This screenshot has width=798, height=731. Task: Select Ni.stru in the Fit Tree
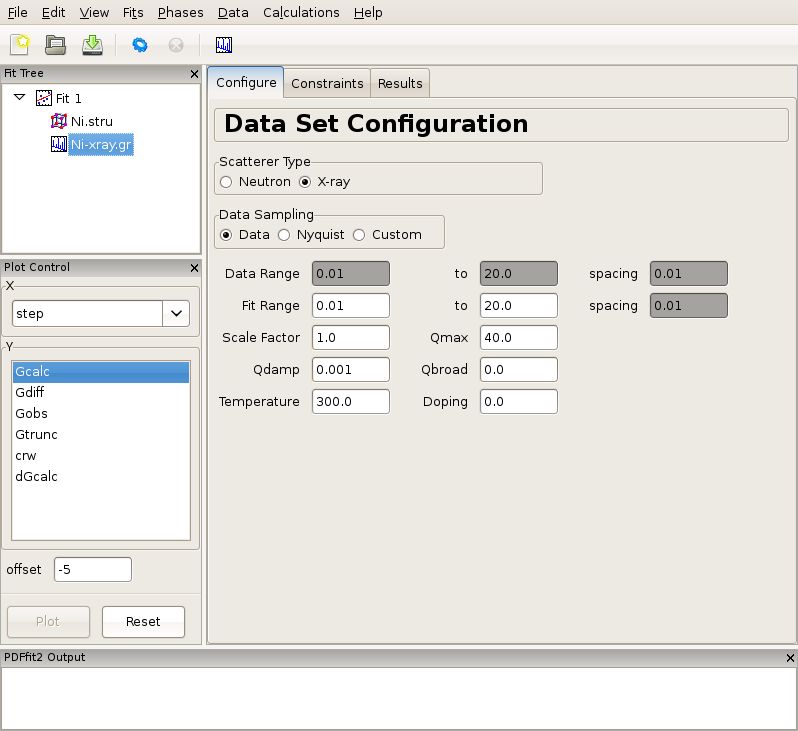coord(92,121)
